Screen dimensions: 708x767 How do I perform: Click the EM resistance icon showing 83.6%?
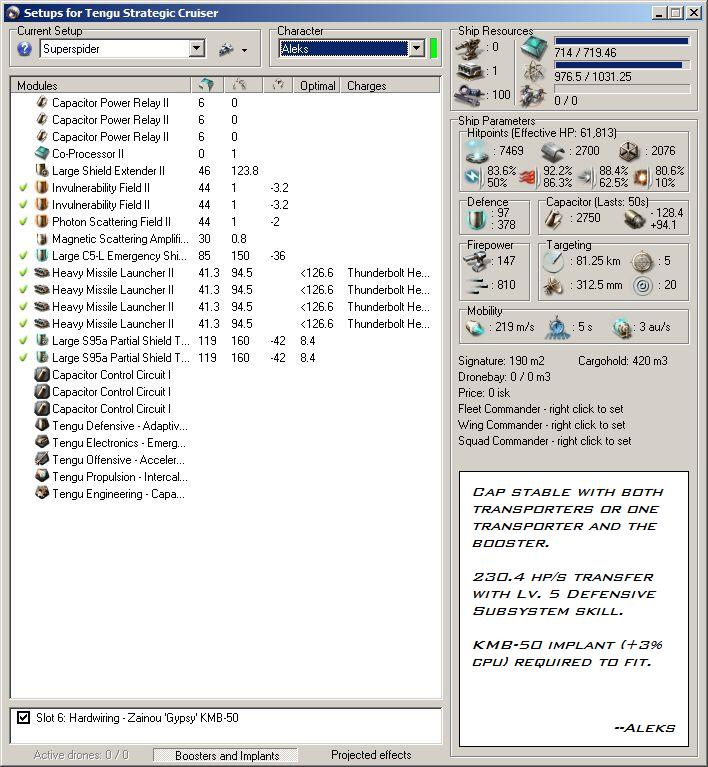coord(472,177)
